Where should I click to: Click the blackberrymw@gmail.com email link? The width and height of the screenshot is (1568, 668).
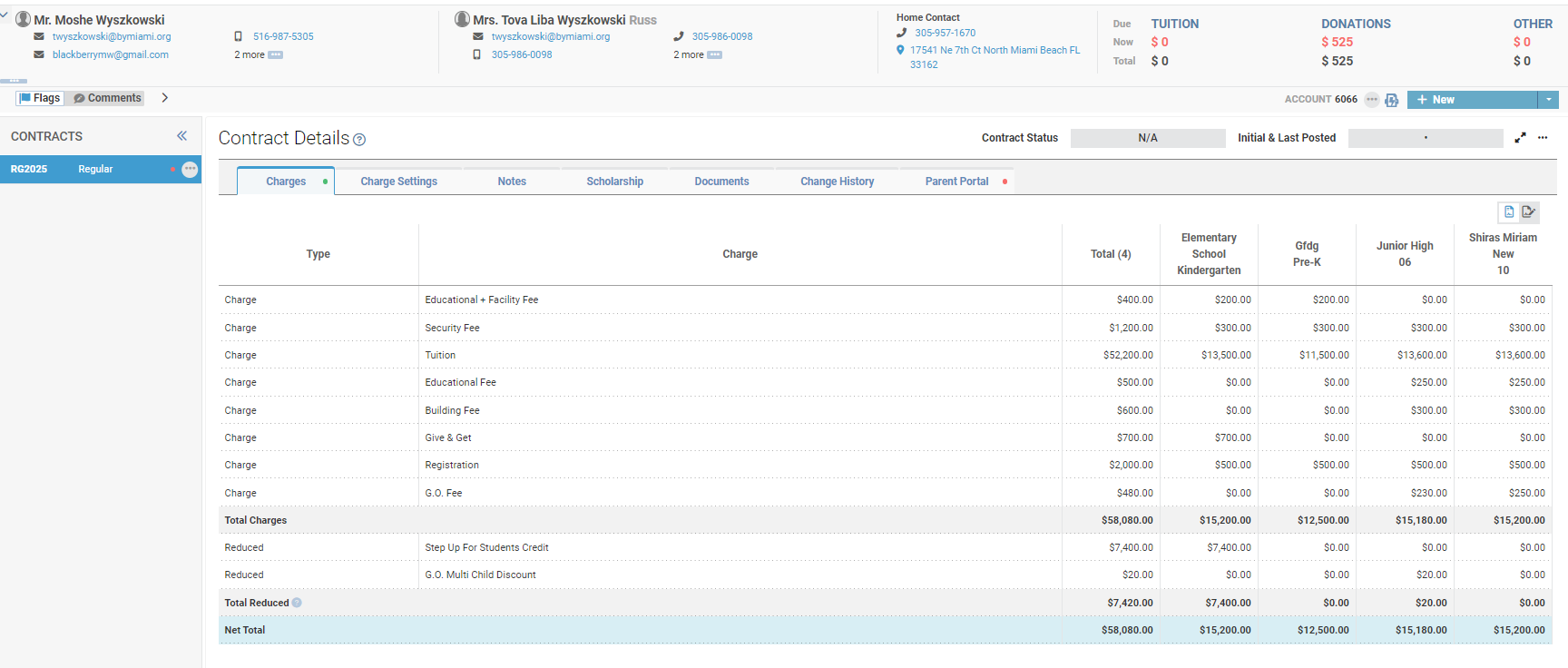pyautogui.click(x=111, y=54)
